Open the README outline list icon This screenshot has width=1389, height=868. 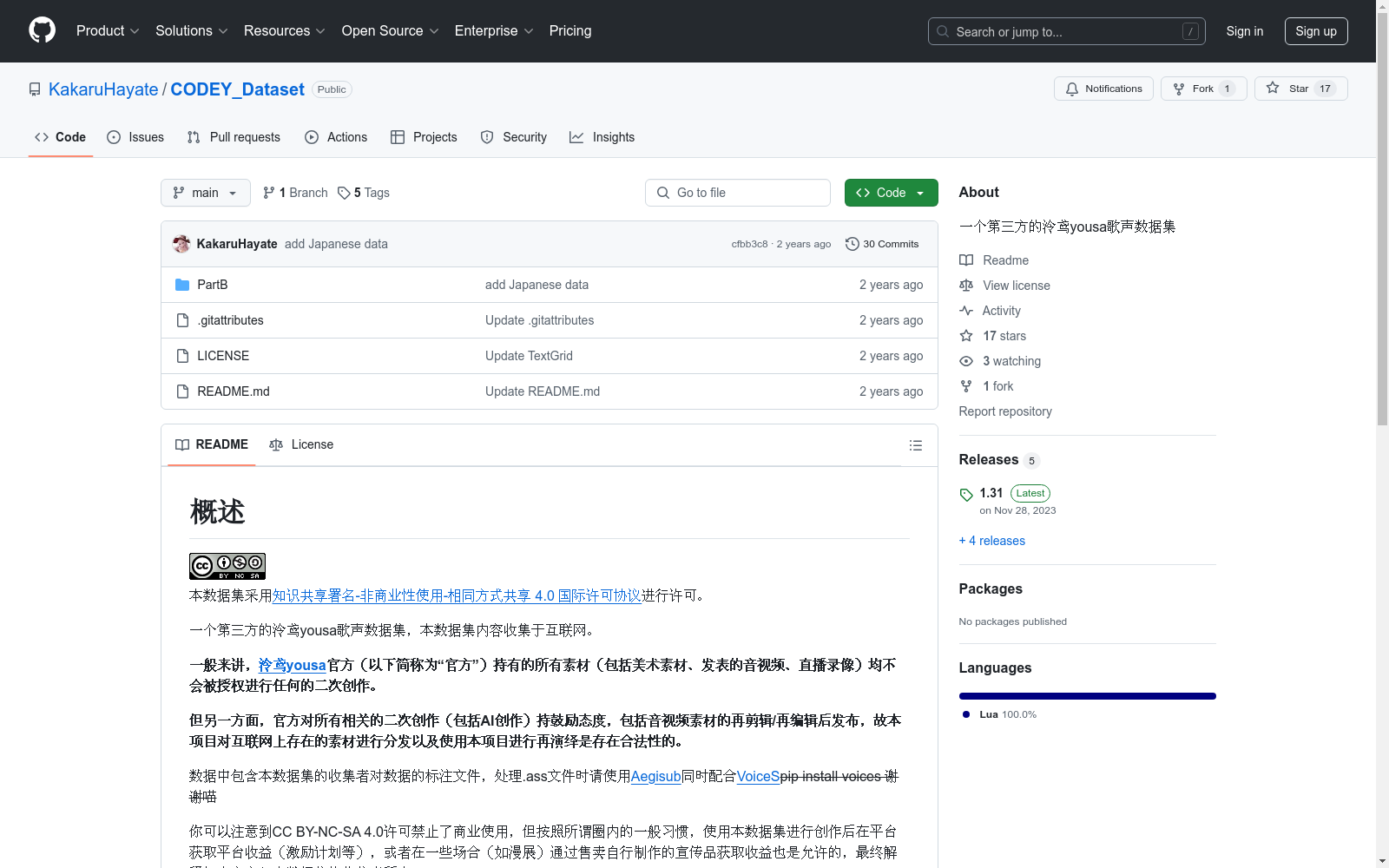pos(915,445)
